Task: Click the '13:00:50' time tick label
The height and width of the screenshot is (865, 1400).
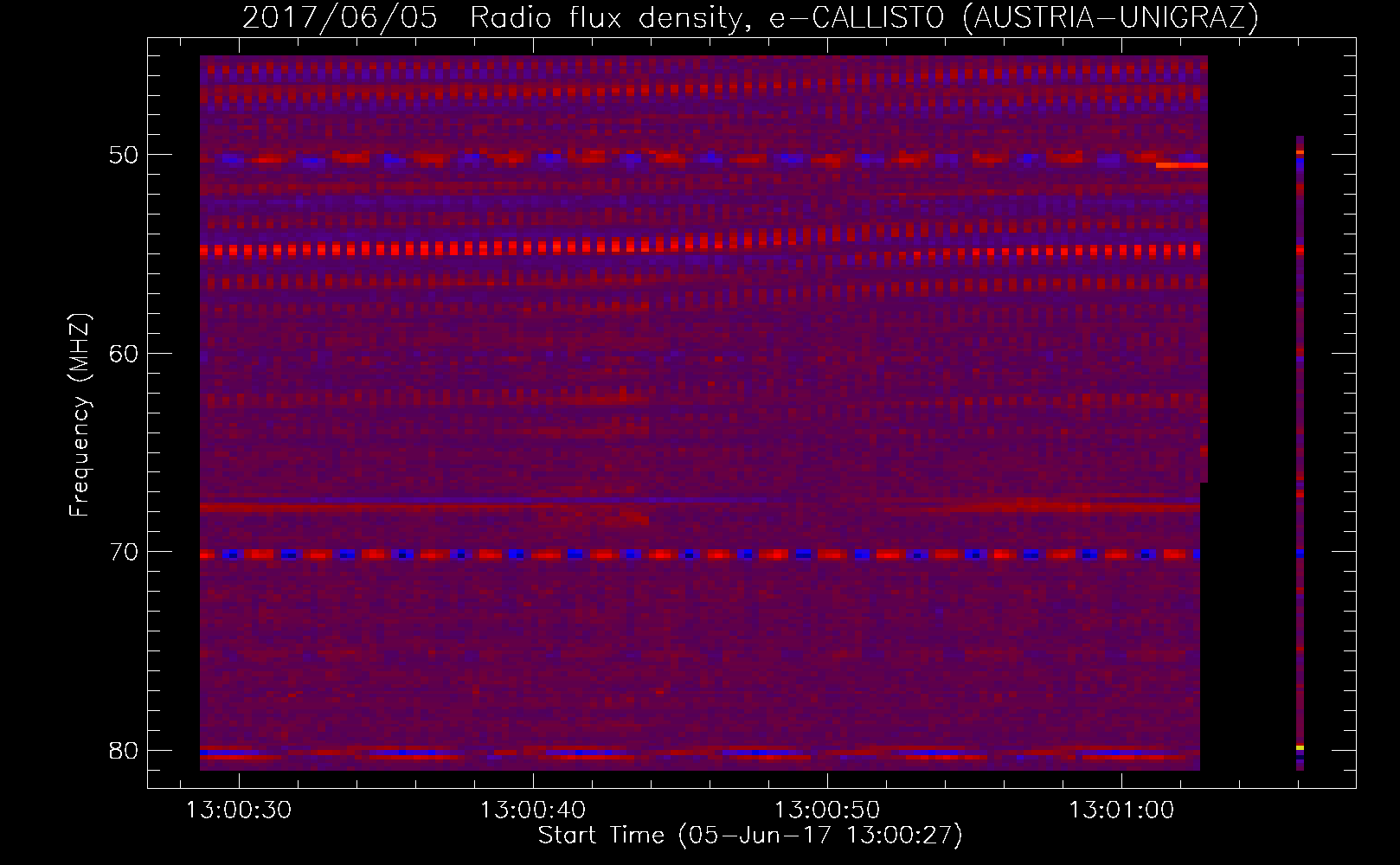Action: click(827, 811)
